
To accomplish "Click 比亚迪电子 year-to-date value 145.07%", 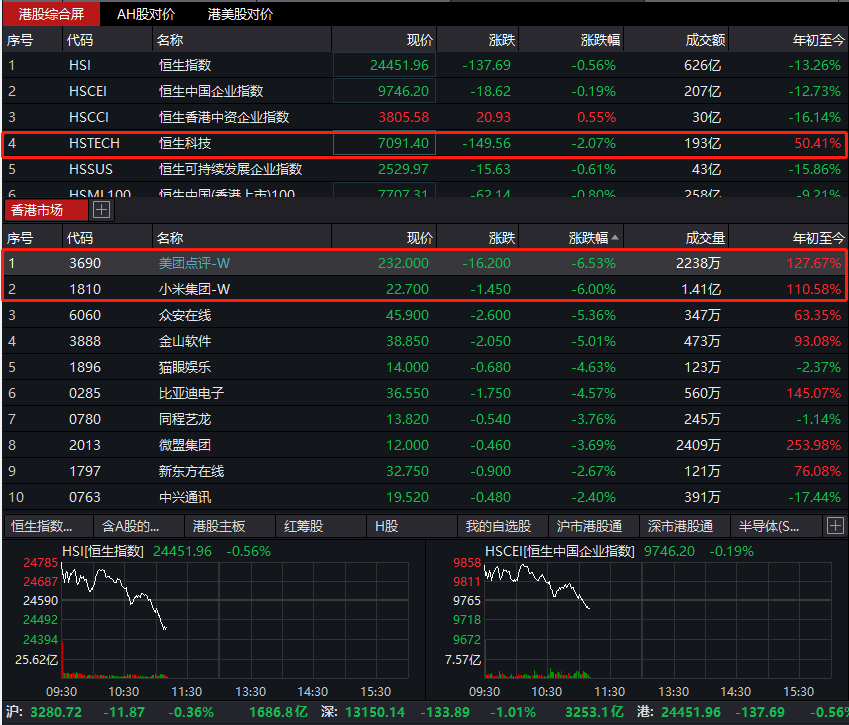I will click(814, 393).
